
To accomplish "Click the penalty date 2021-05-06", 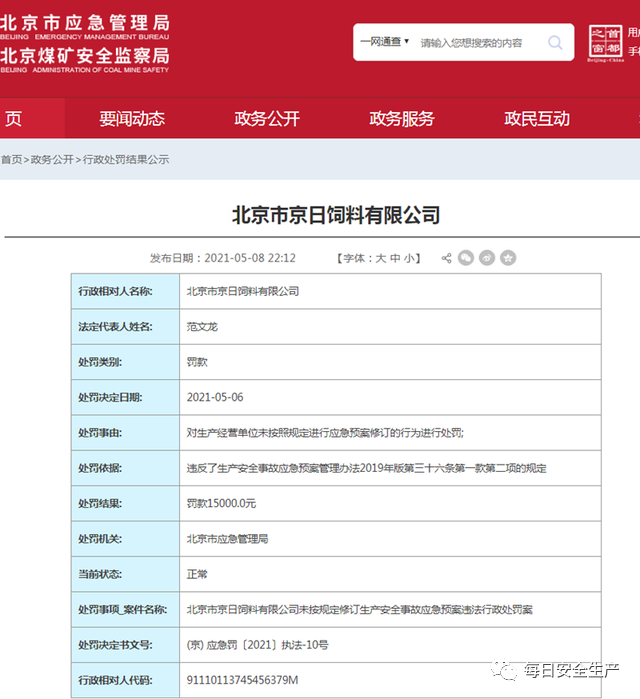I will click(x=215, y=397).
